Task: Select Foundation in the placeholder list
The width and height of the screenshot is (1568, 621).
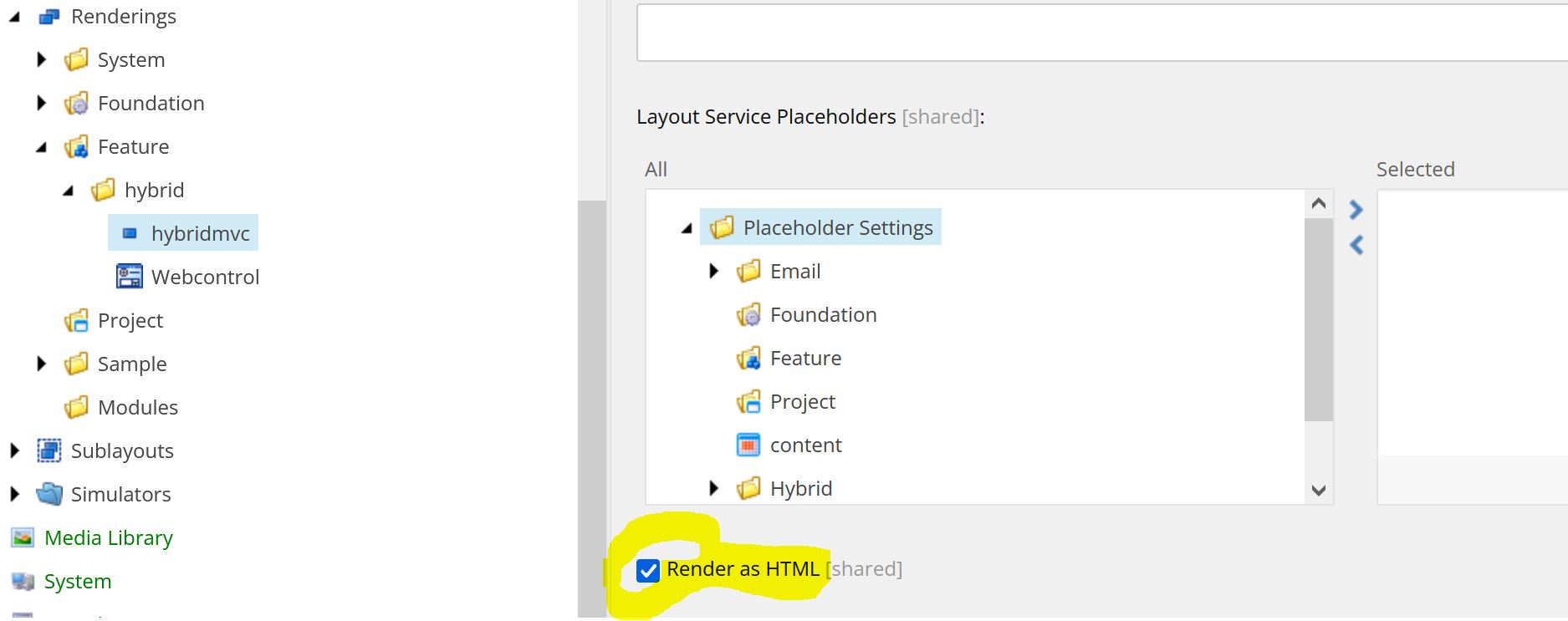Action: [x=823, y=314]
